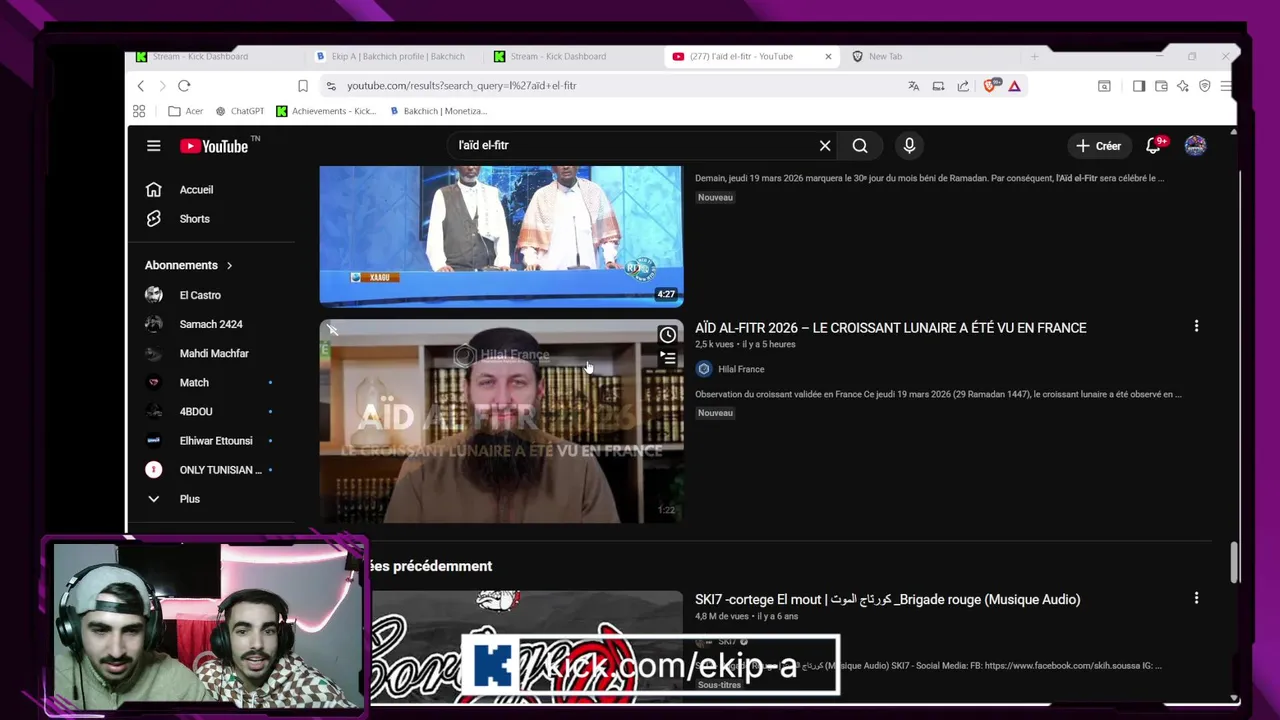Open the 4:27 news video thumbnail
Image resolution: width=1280 pixels, height=720 pixels.
coord(501,236)
